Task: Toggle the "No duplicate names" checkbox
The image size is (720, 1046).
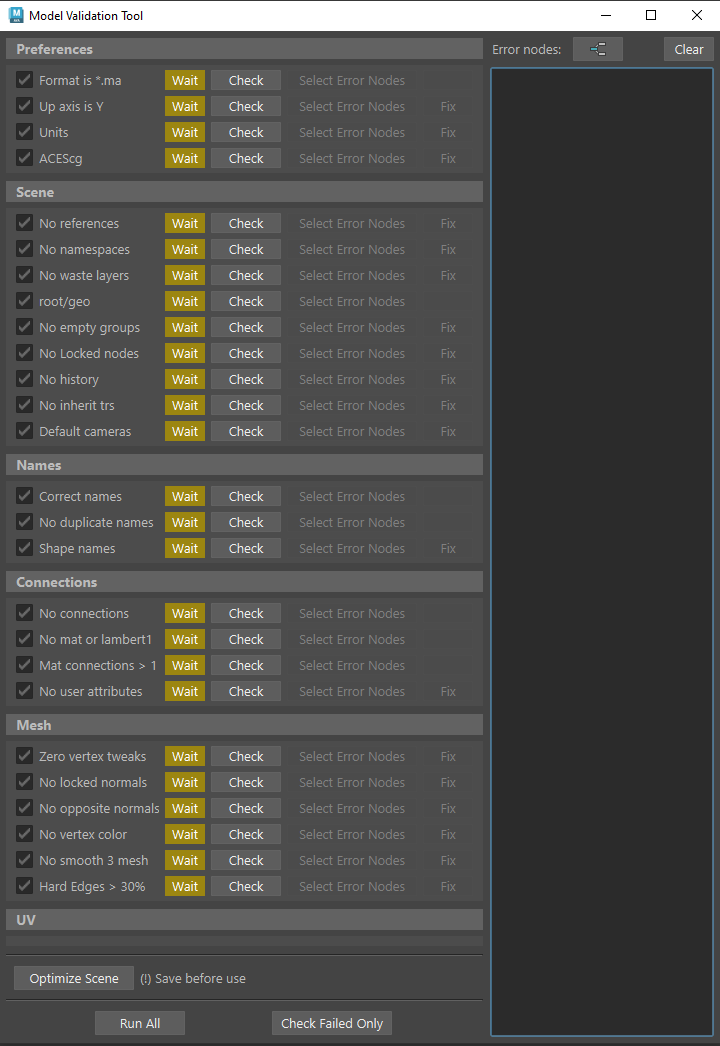Action: (25, 523)
